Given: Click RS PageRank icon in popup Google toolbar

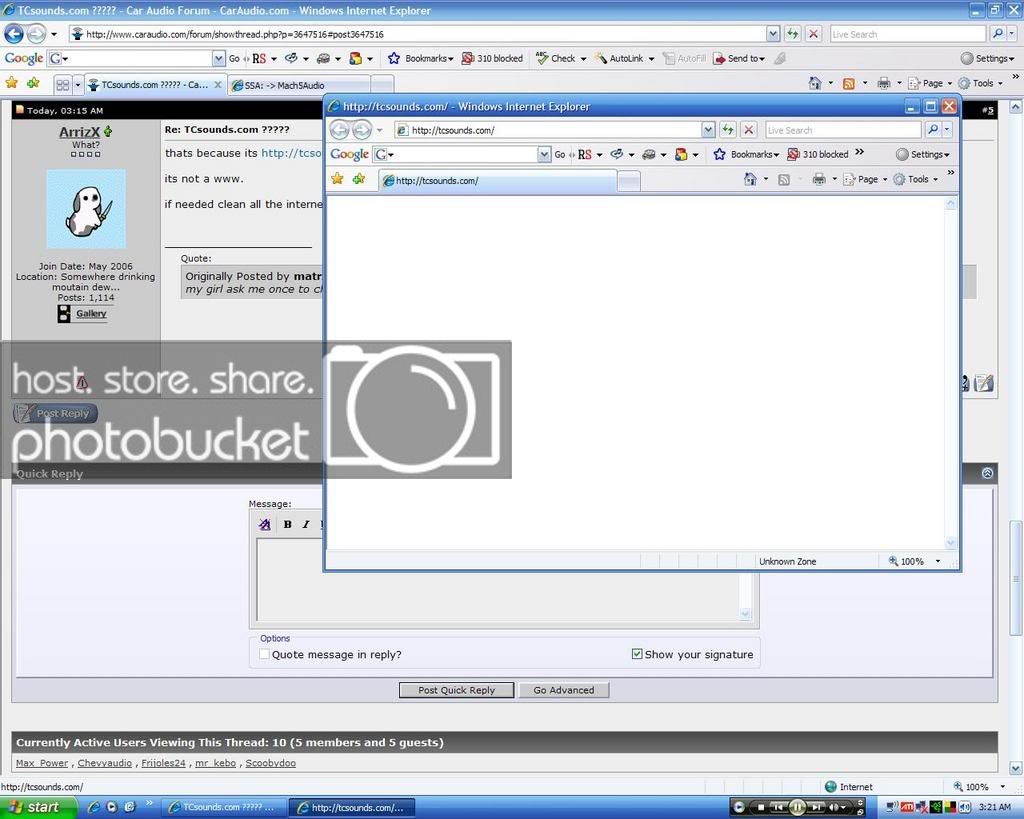Looking at the screenshot, I should click(x=584, y=154).
